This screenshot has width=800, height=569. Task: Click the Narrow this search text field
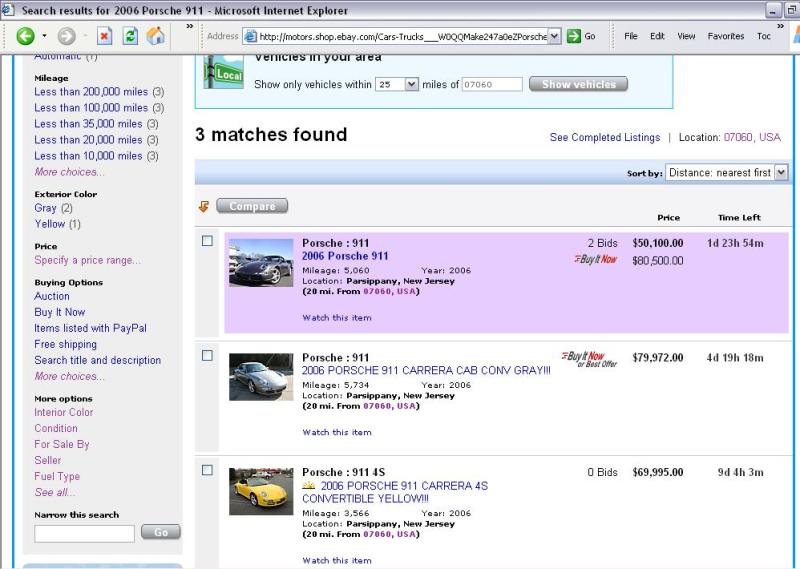(x=84, y=534)
